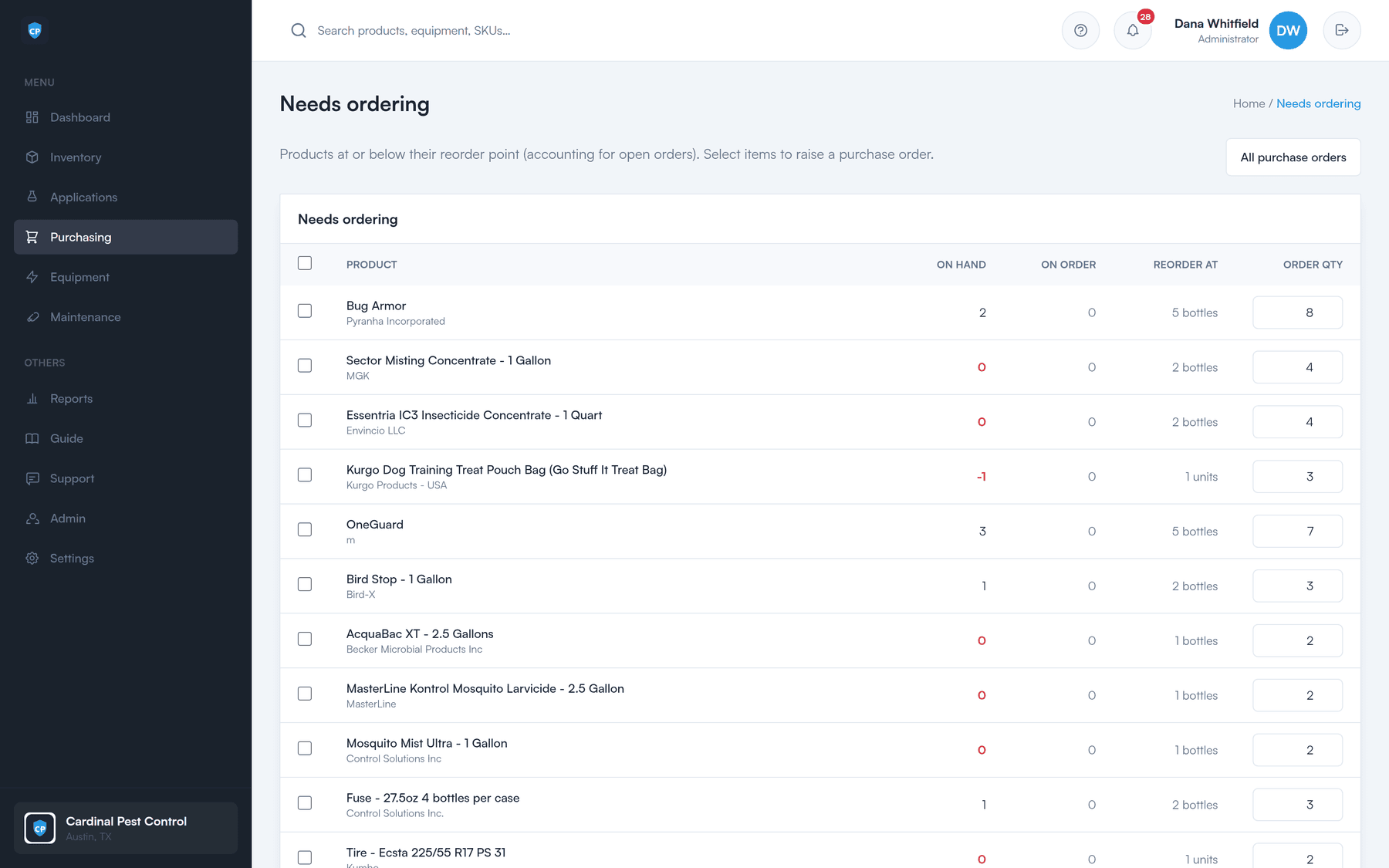This screenshot has height=868, width=1389.
Task: Check the Bug Armor row checkbox
Action: pos(305,311)
